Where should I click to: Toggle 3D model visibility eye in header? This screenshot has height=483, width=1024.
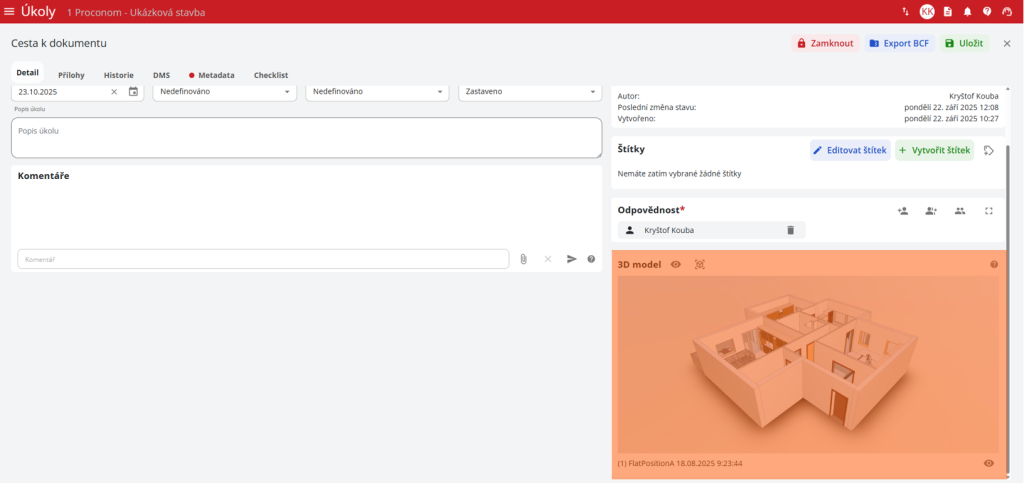676,265
